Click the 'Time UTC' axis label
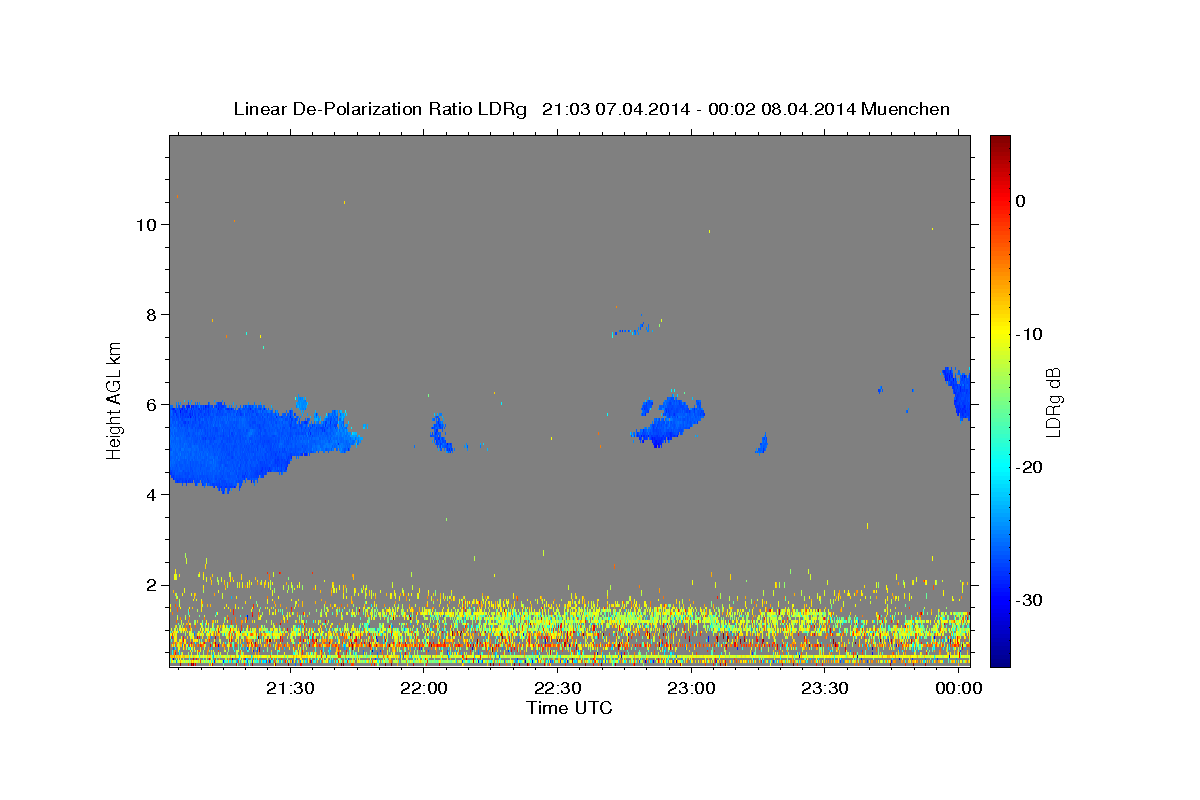The image size is (1200, 800). [x=570, y=708]
